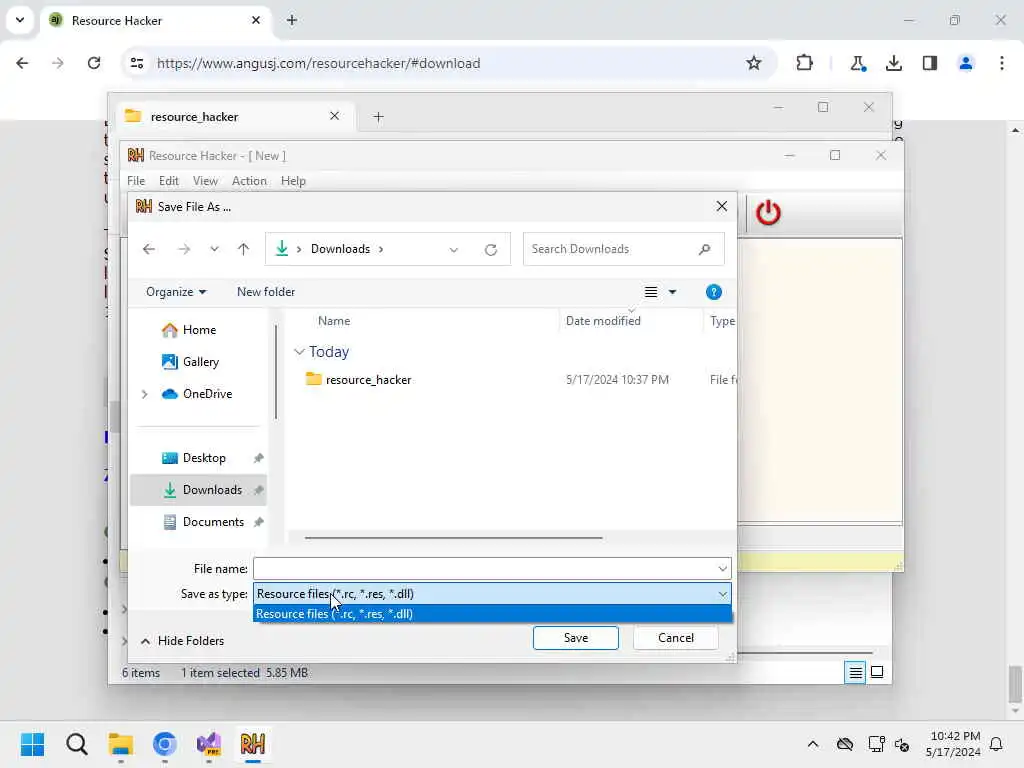Switch File Explorer to details view icon
Image resolution: width=1024 pixels, height=768 pixels.
(856, 672)
